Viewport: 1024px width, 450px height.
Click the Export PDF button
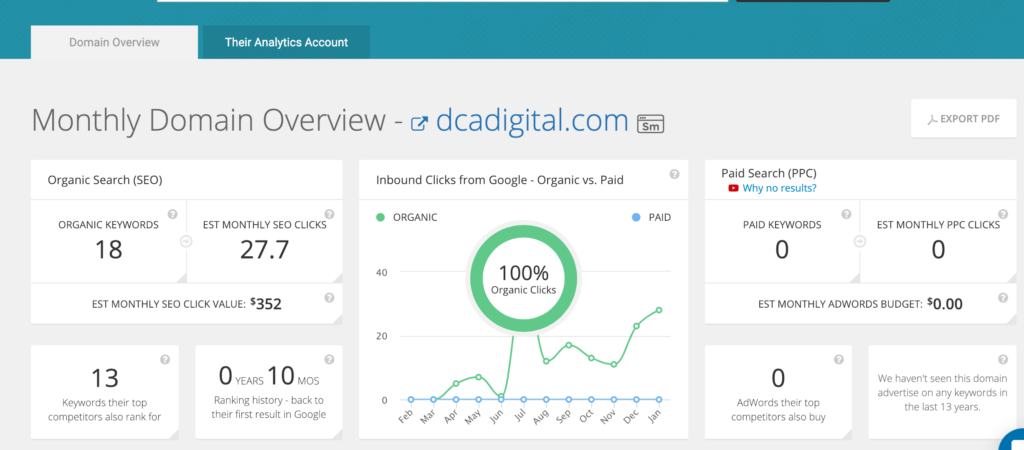(964, 119)
